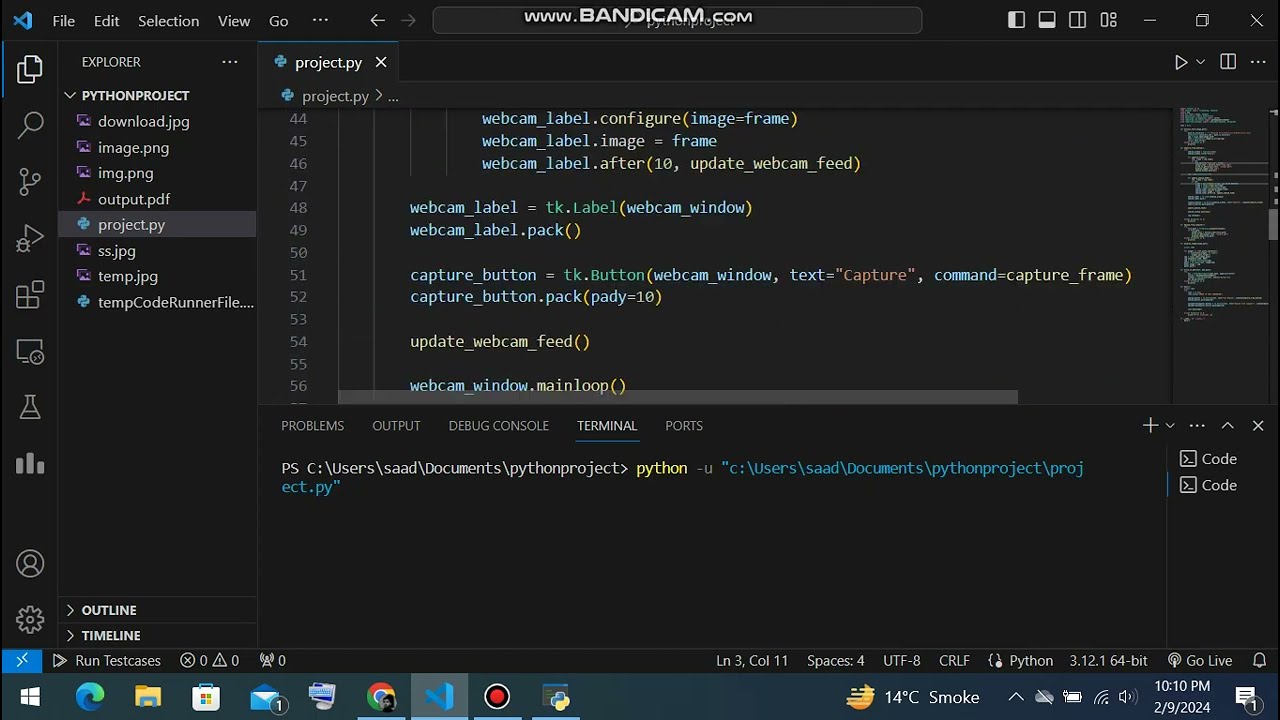Open the Edit menu
1280x720 pixels.
click(x=106, y=20)
